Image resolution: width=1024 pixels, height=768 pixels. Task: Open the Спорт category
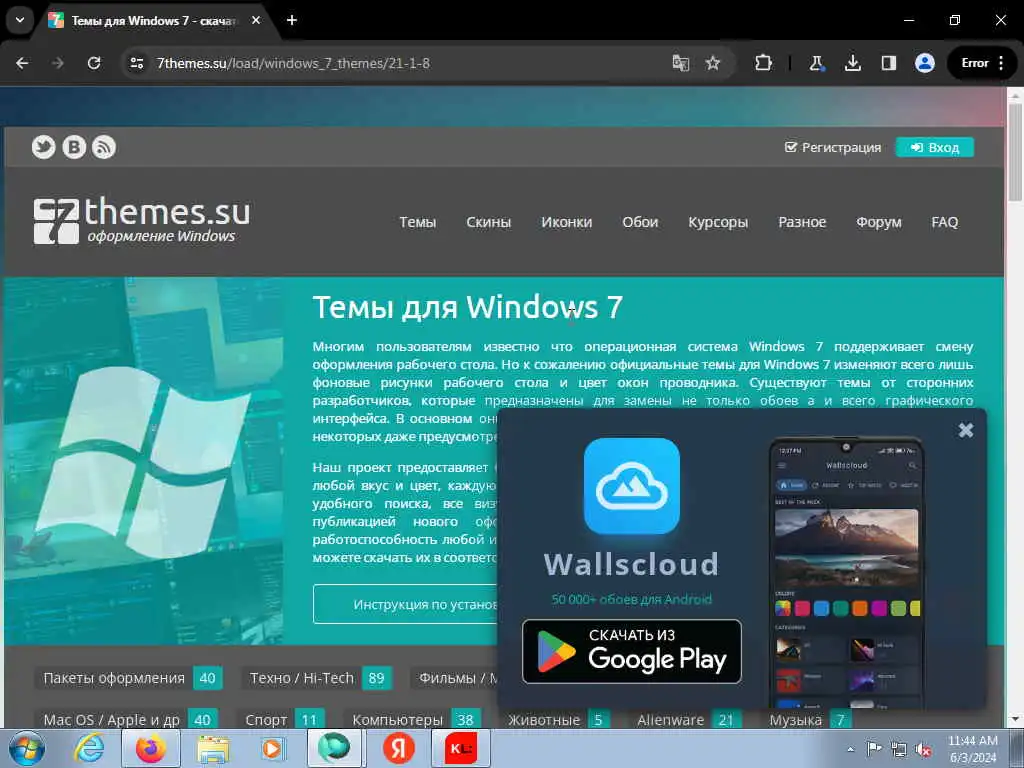[280, 720]
